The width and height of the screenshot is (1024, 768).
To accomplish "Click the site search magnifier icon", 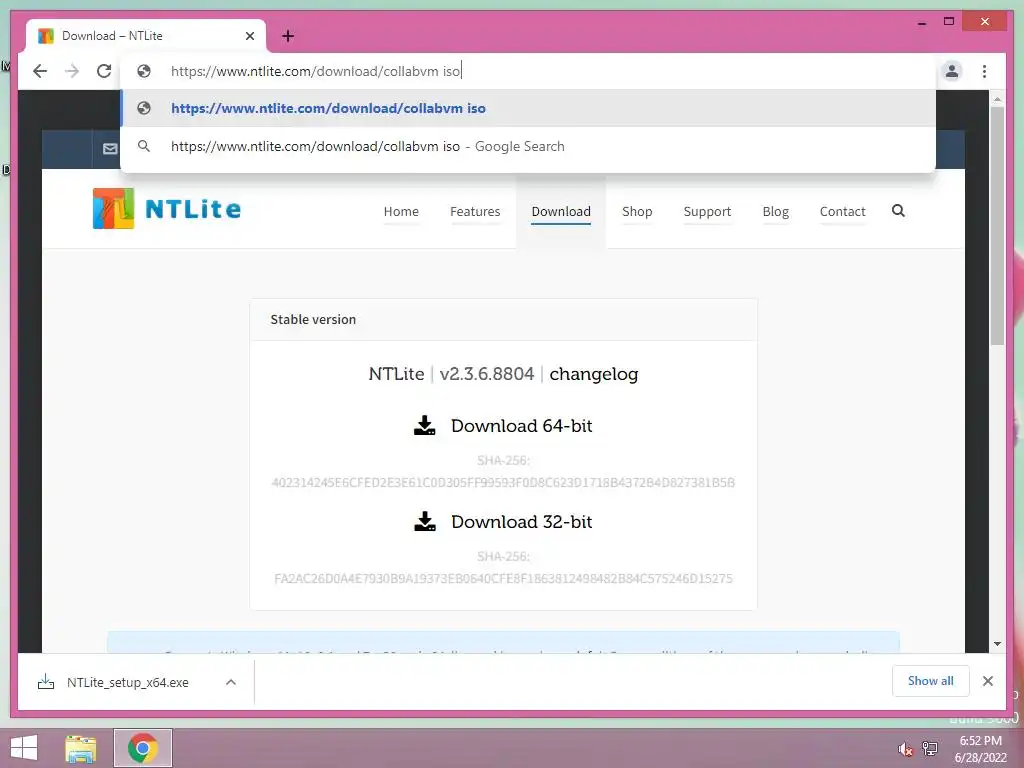I will tap(898, 210).
